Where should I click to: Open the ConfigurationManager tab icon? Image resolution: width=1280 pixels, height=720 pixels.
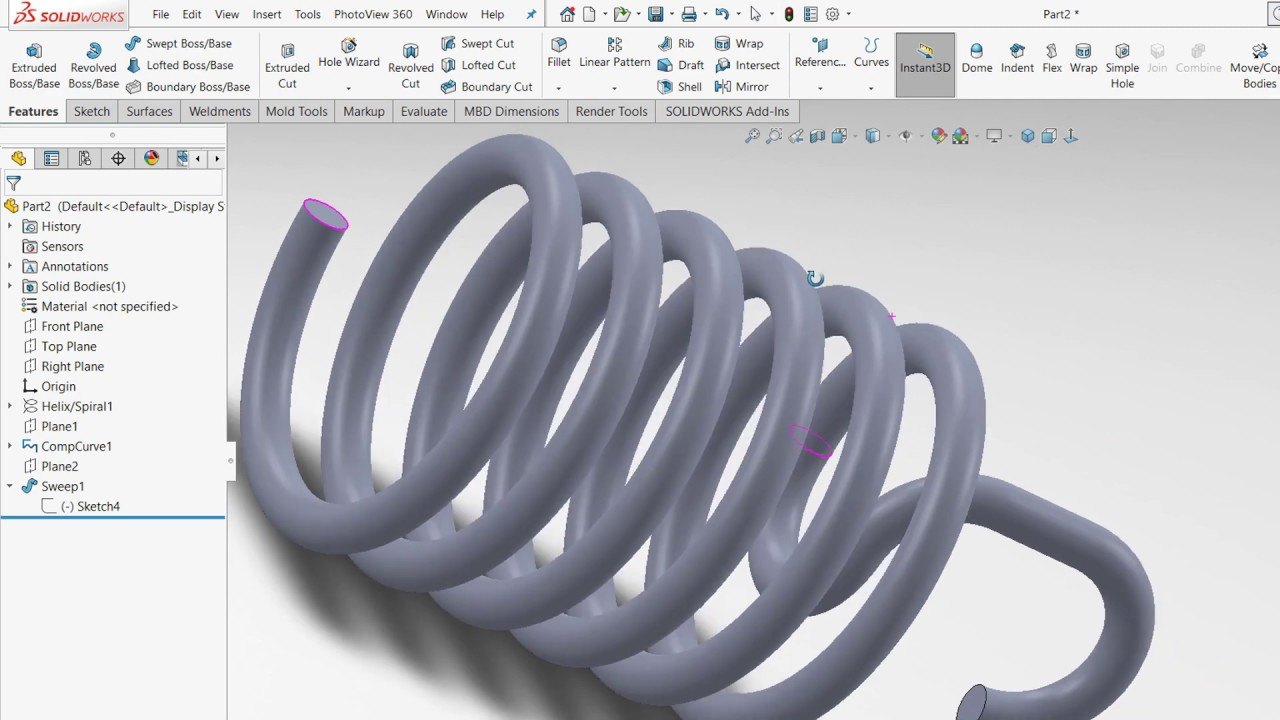pos(85,158)
